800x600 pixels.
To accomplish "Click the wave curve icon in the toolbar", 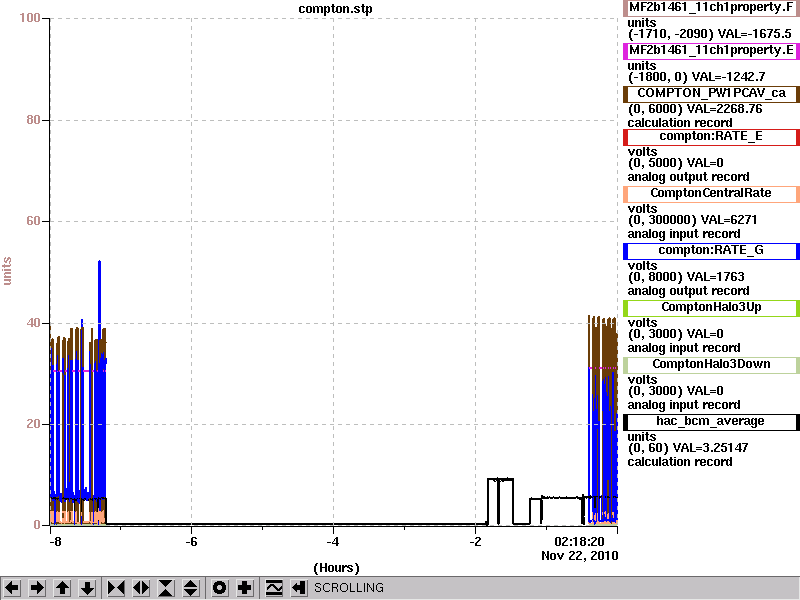I will 274,588.
